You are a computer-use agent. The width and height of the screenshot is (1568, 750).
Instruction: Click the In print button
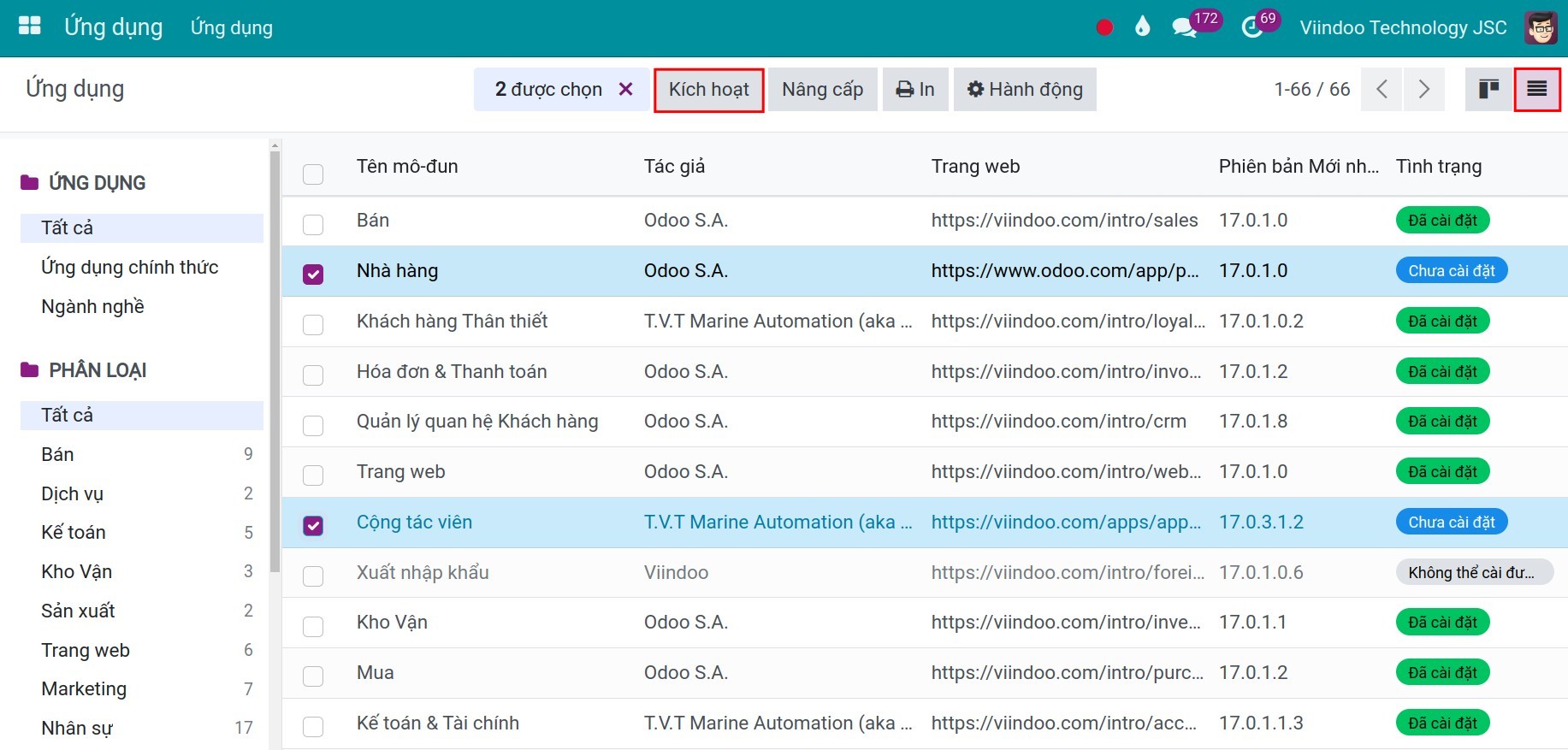pyautogui.click(x=915, y=90)
